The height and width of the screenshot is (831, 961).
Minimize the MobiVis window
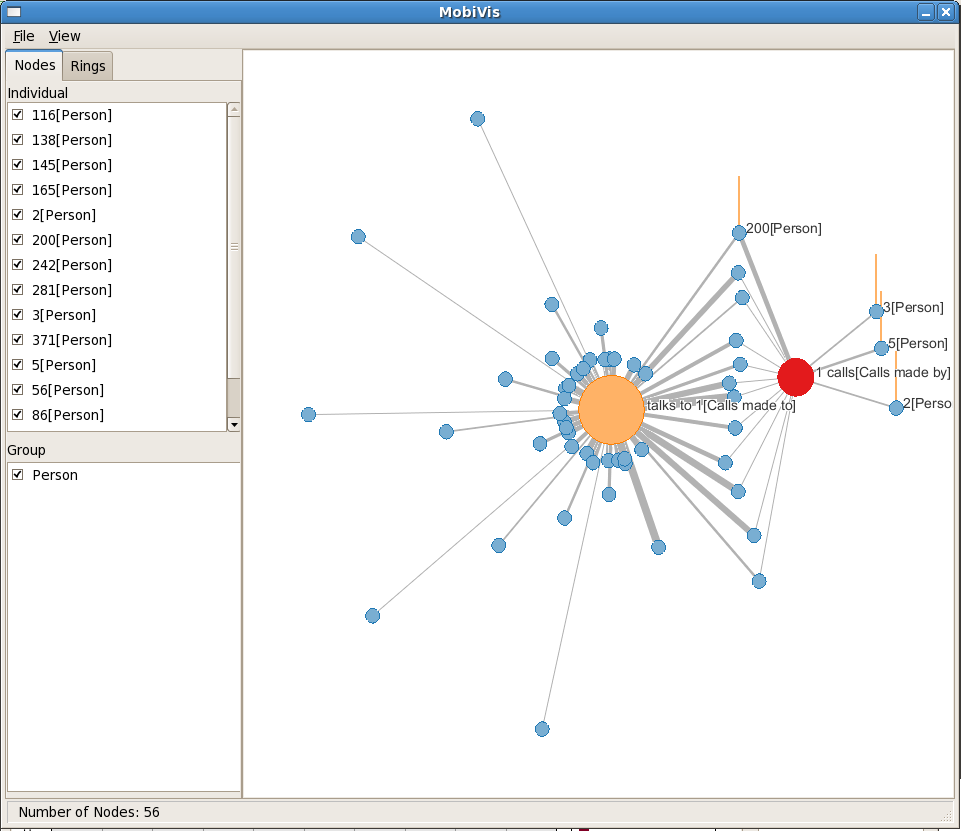(926, 12)
